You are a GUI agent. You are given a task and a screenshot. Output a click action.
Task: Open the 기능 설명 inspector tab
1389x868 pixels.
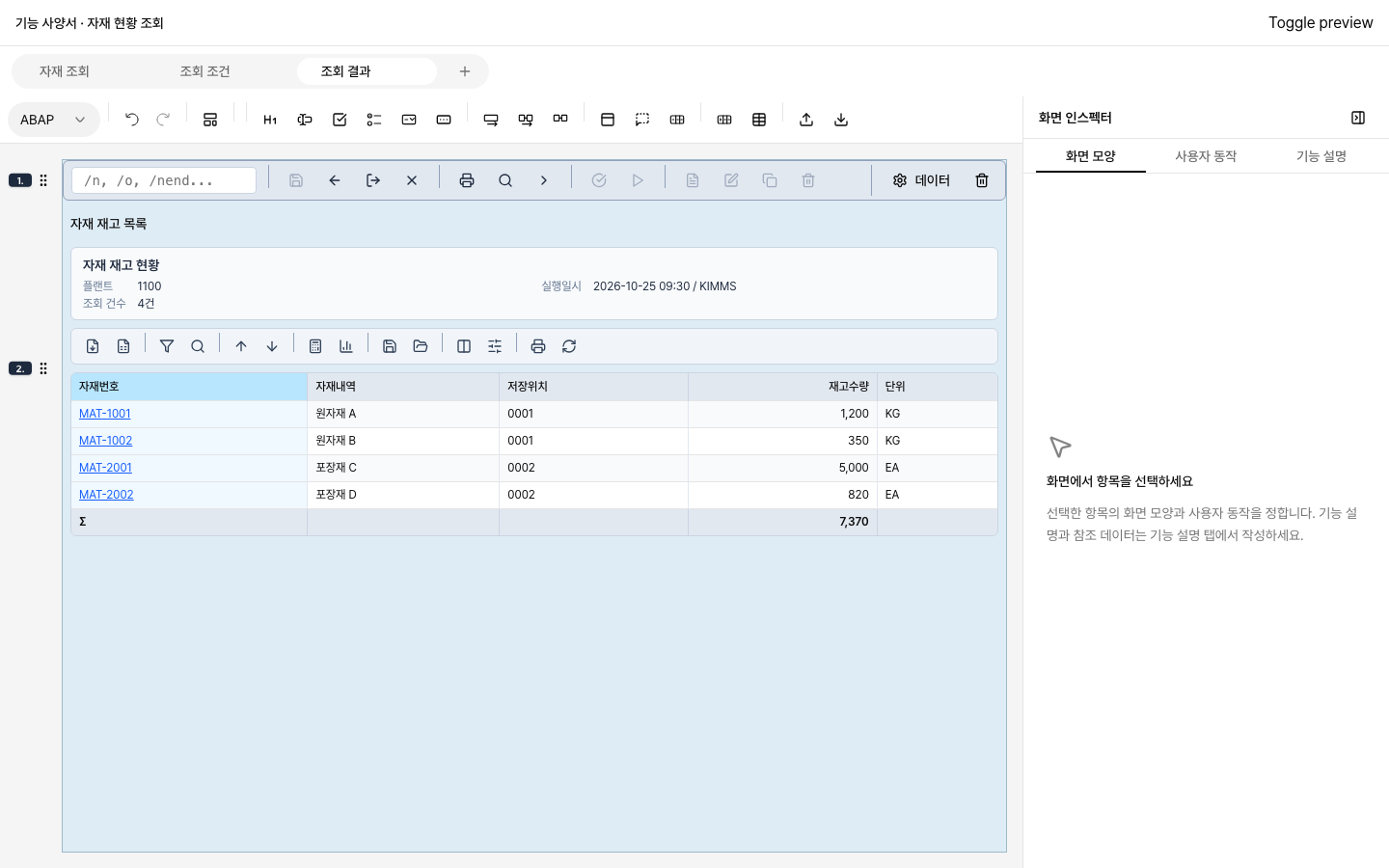(1321, 156)
